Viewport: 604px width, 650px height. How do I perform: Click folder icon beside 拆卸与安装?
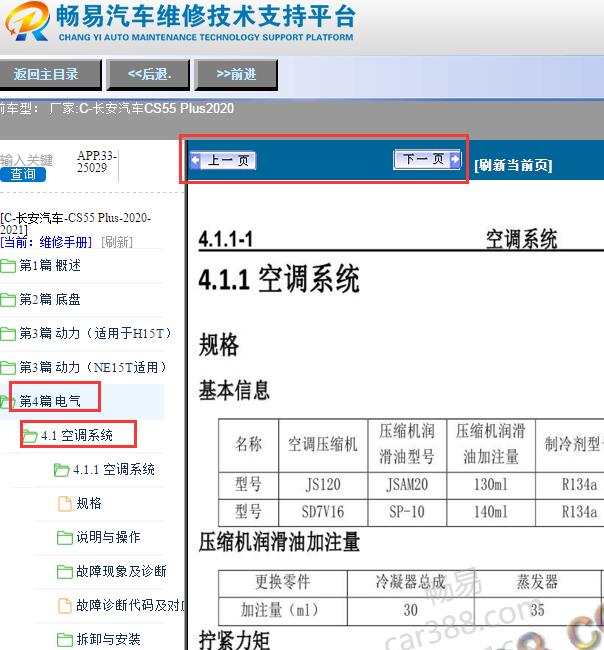(64, 640)
